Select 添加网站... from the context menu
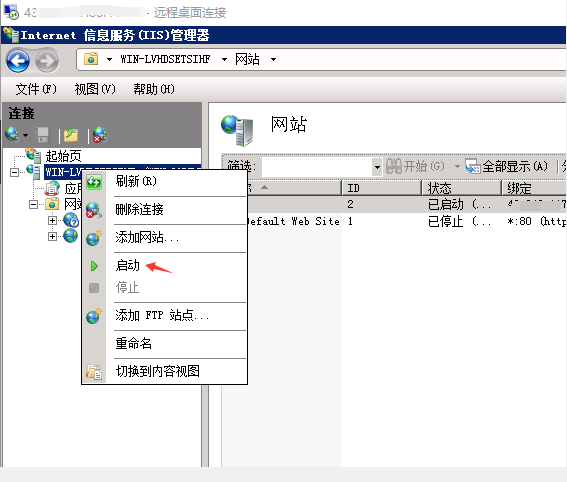Image resolution: width=567 pixels, height=482 pixels. tap(147, 238)
